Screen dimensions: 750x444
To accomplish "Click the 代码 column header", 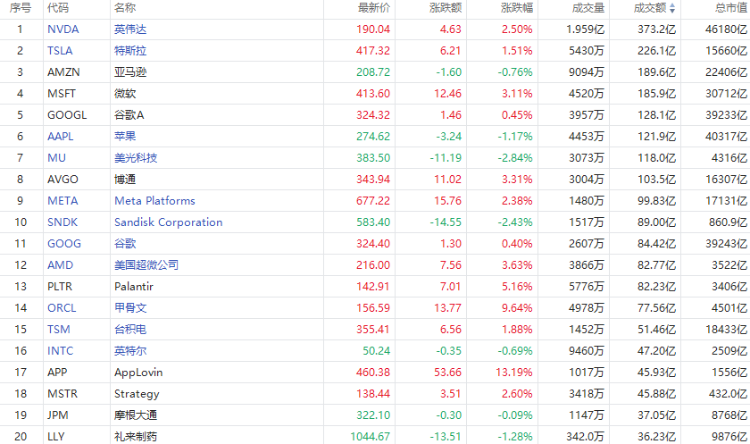I will pos(58,8).
